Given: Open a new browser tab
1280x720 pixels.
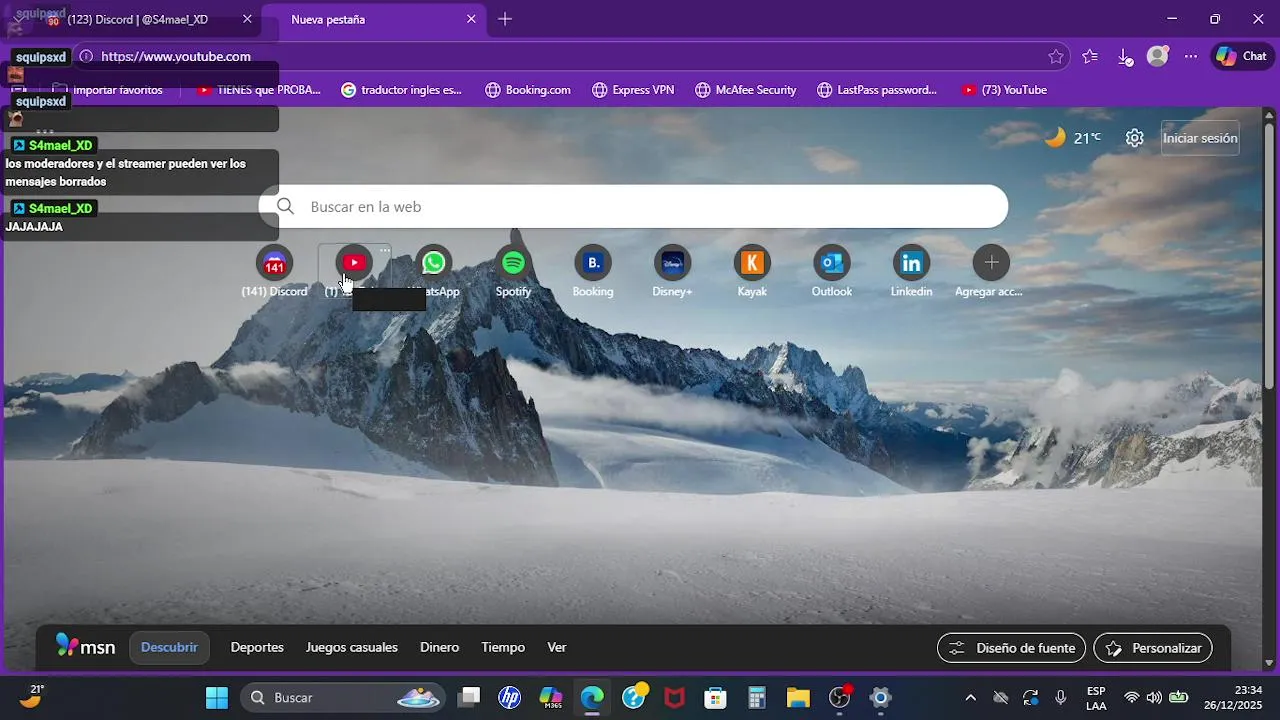Looking at the screenshot, I should [x=505, y=19].
